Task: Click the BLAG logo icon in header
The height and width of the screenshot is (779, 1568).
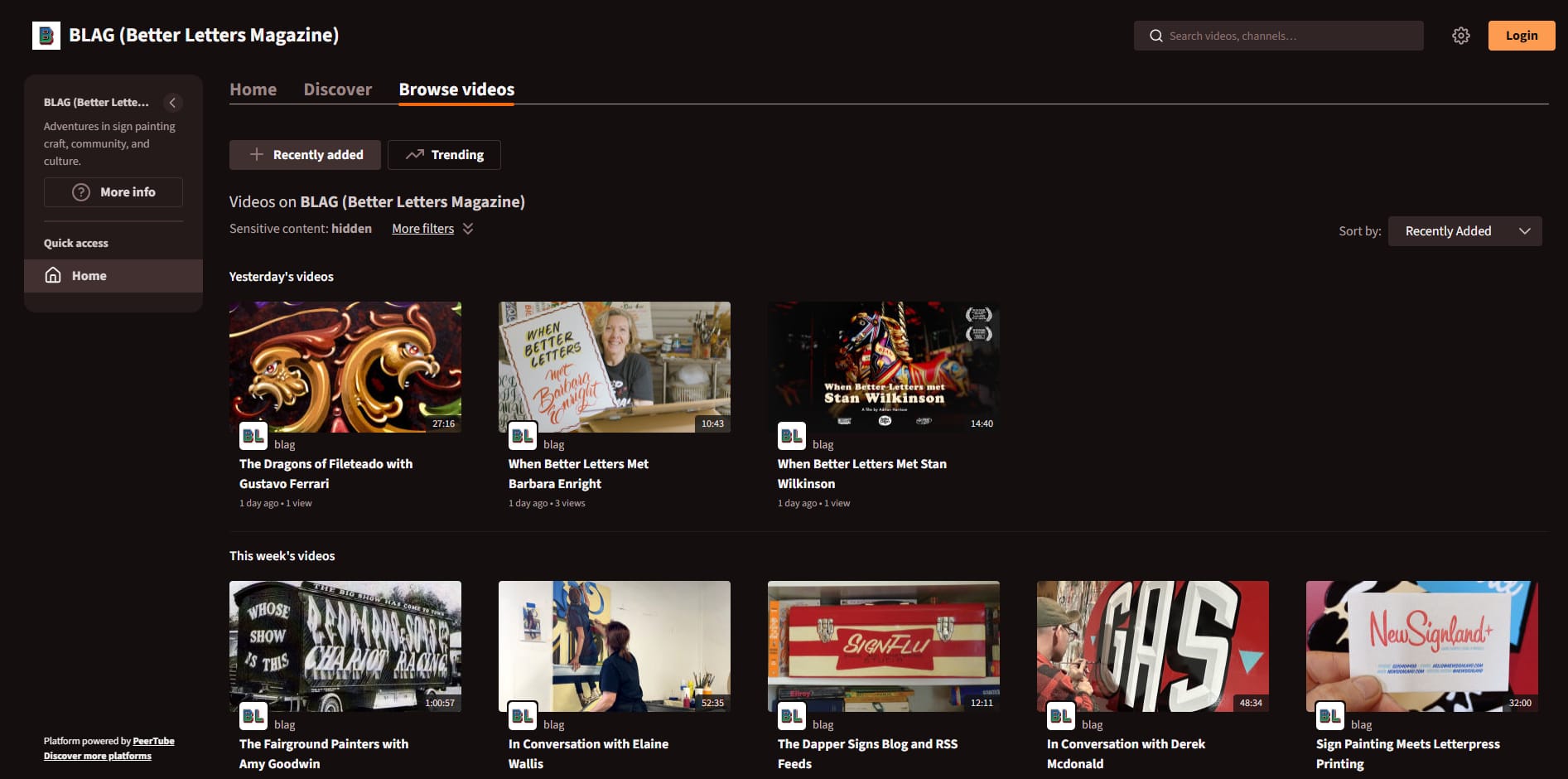Action: pos(46,36)
